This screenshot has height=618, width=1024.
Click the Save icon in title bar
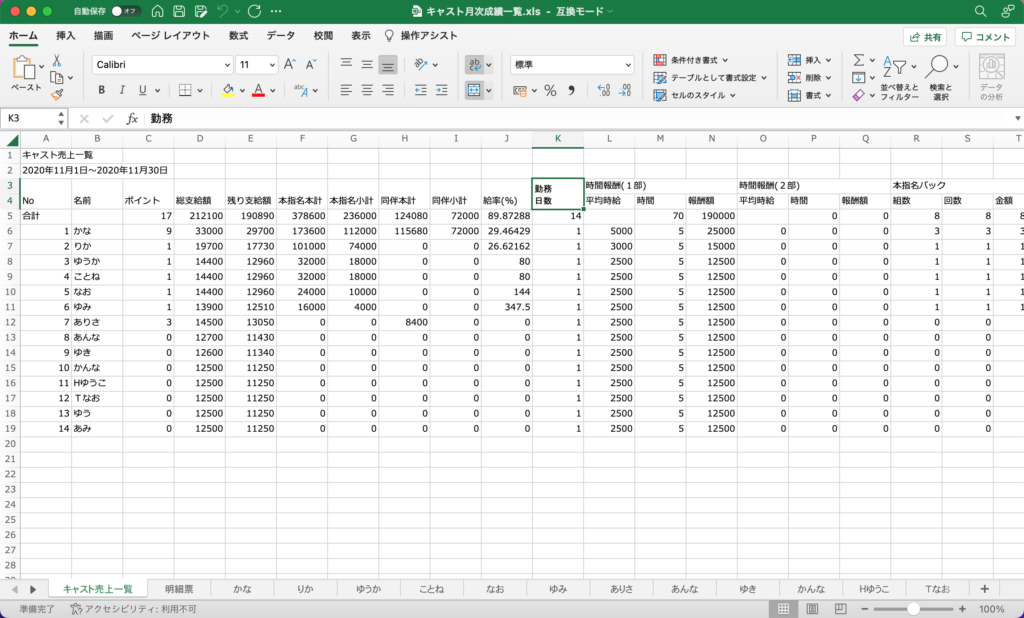179,11
